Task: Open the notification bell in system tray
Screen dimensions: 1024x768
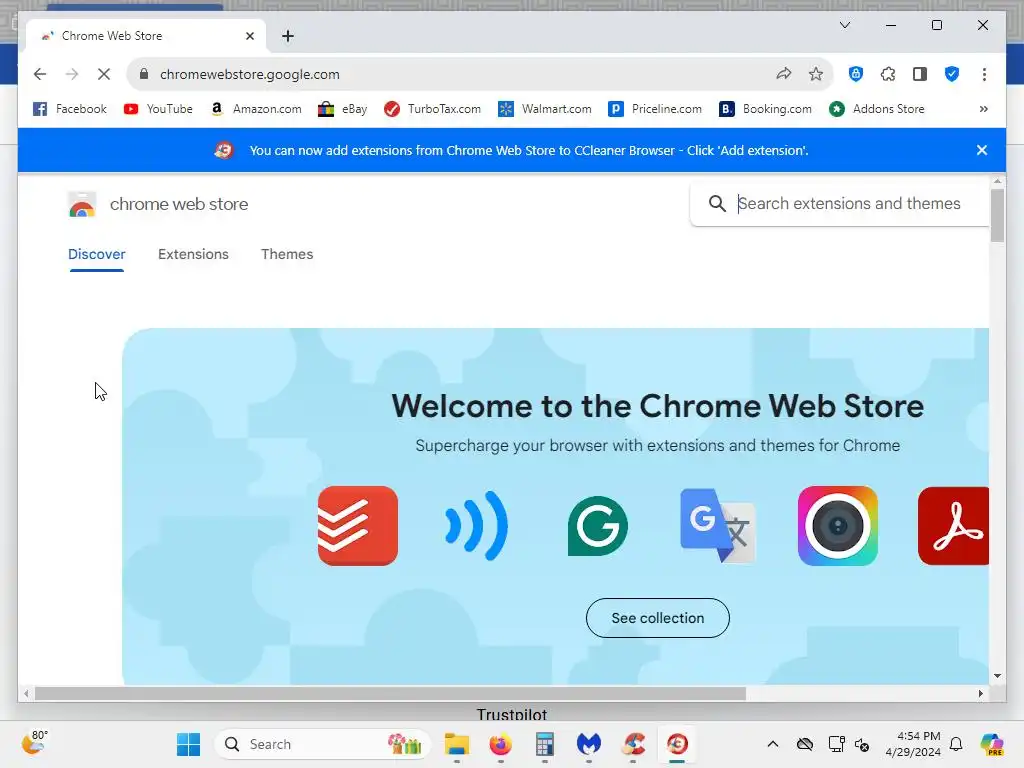Action: [956, 744]
